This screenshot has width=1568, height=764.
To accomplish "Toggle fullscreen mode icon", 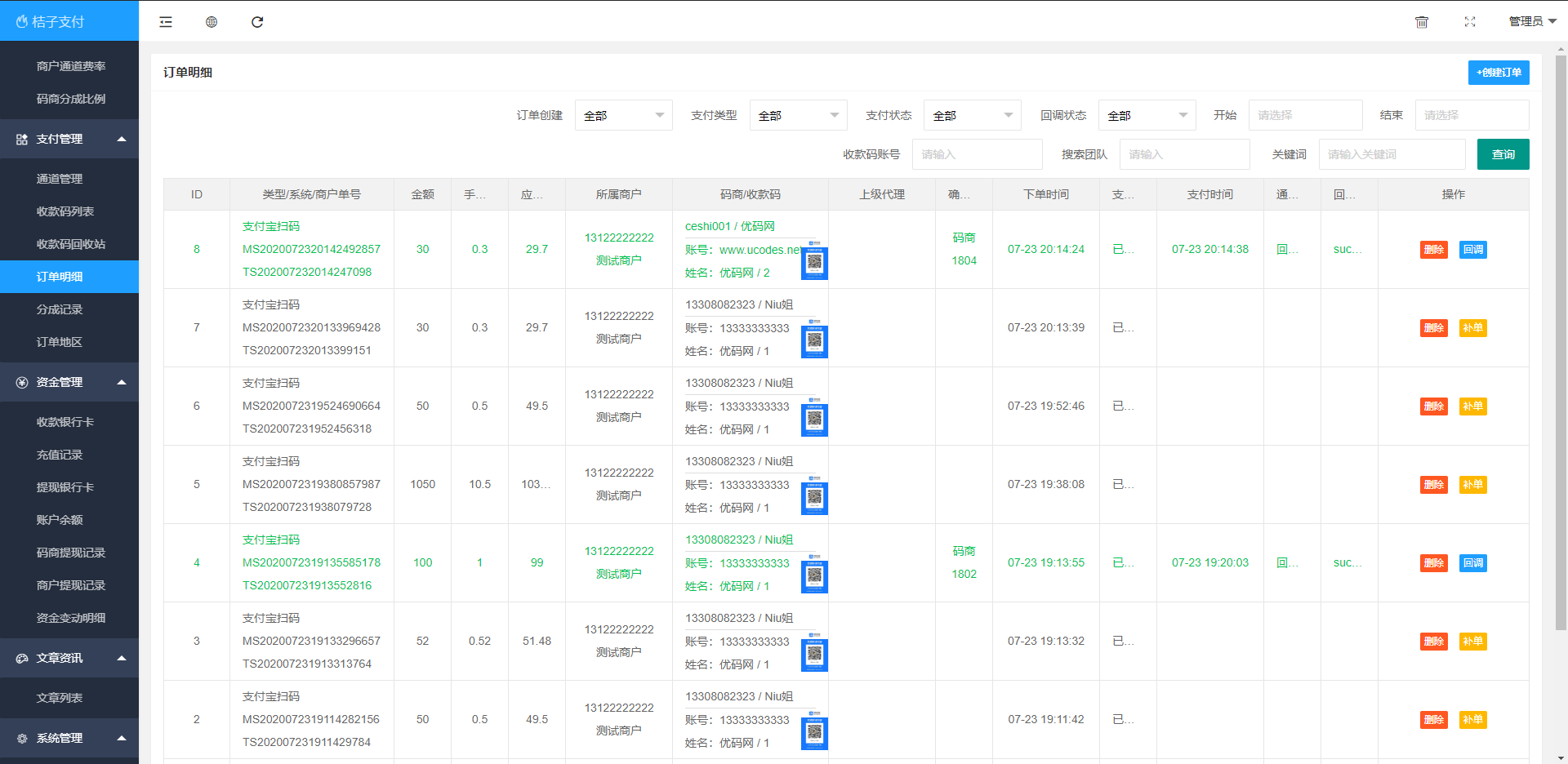I will [x=1470, y=22].
